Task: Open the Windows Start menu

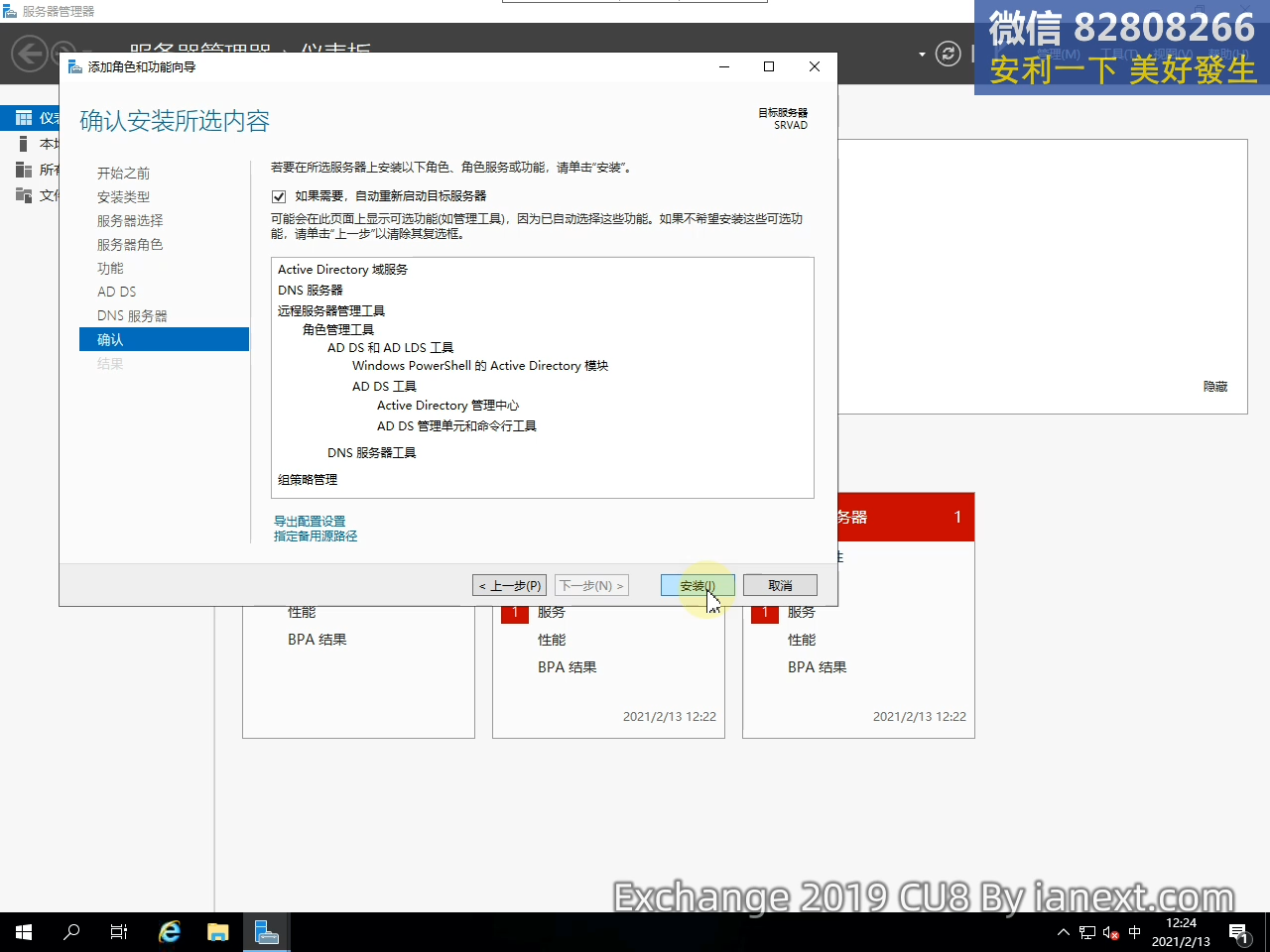Action: (24, 932)
